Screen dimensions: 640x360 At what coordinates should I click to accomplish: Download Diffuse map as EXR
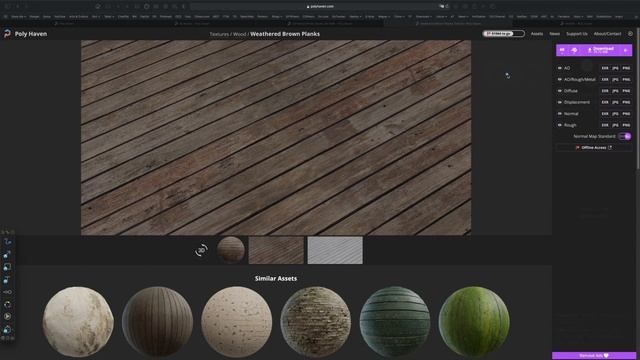point(604,91)
